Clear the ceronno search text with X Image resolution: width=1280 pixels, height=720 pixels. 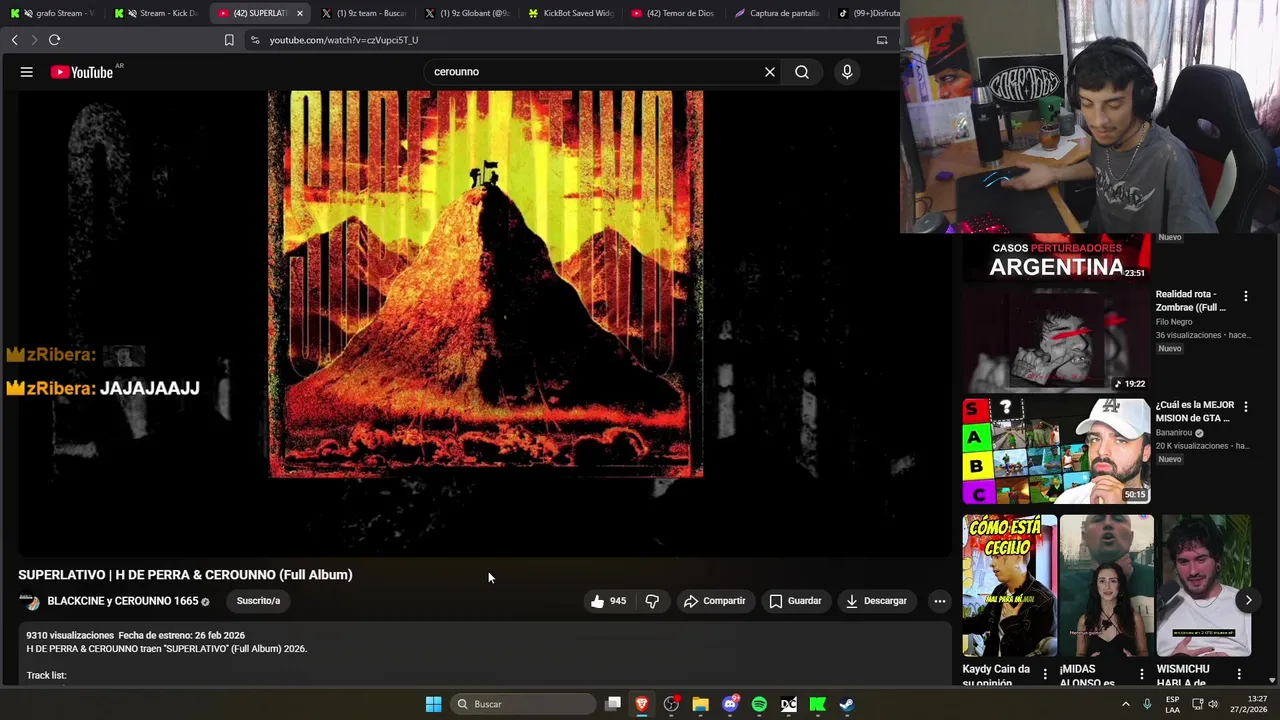770,72
